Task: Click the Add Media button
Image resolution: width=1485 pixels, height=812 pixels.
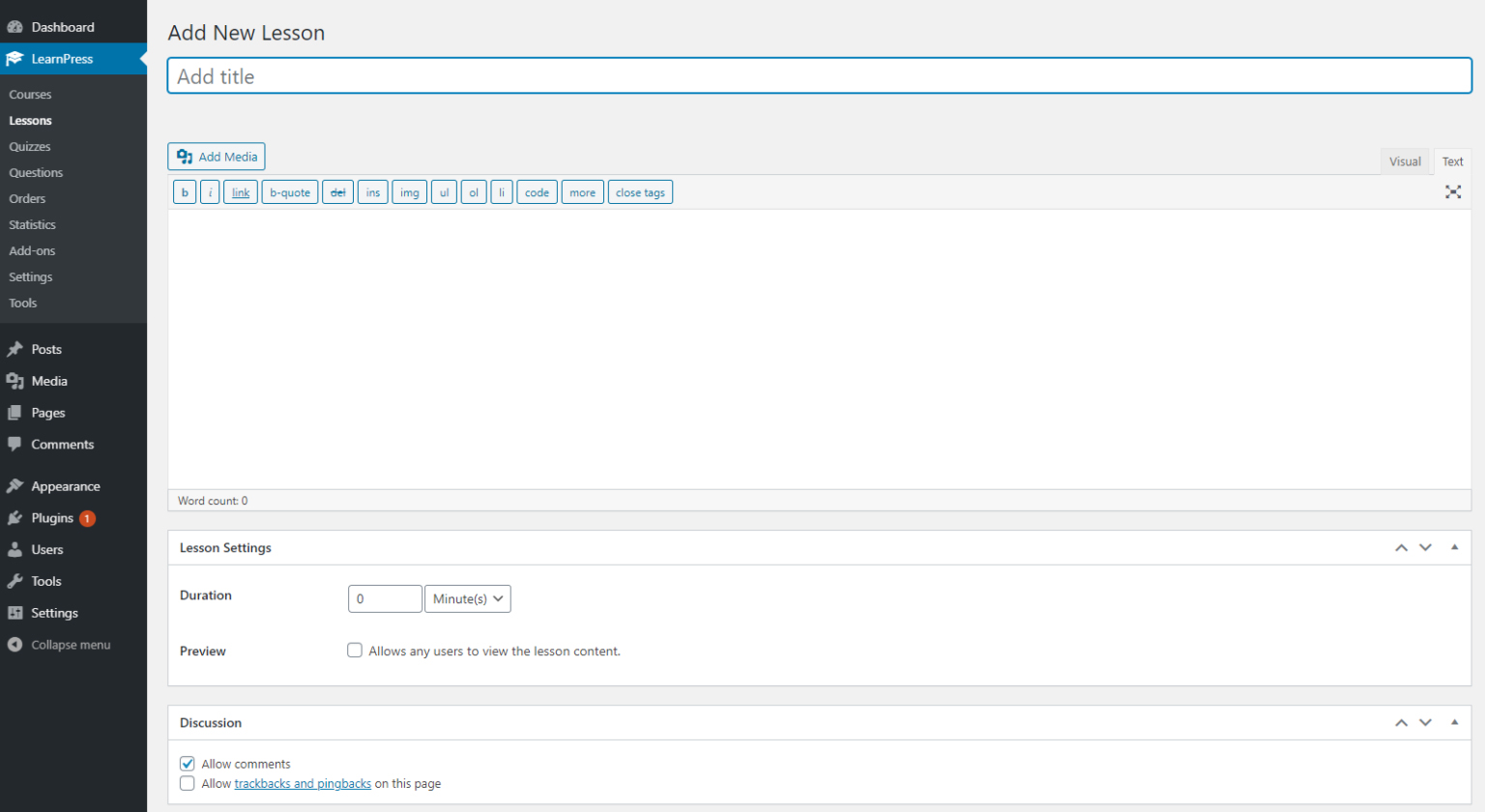Action: [x=217, y=157]
